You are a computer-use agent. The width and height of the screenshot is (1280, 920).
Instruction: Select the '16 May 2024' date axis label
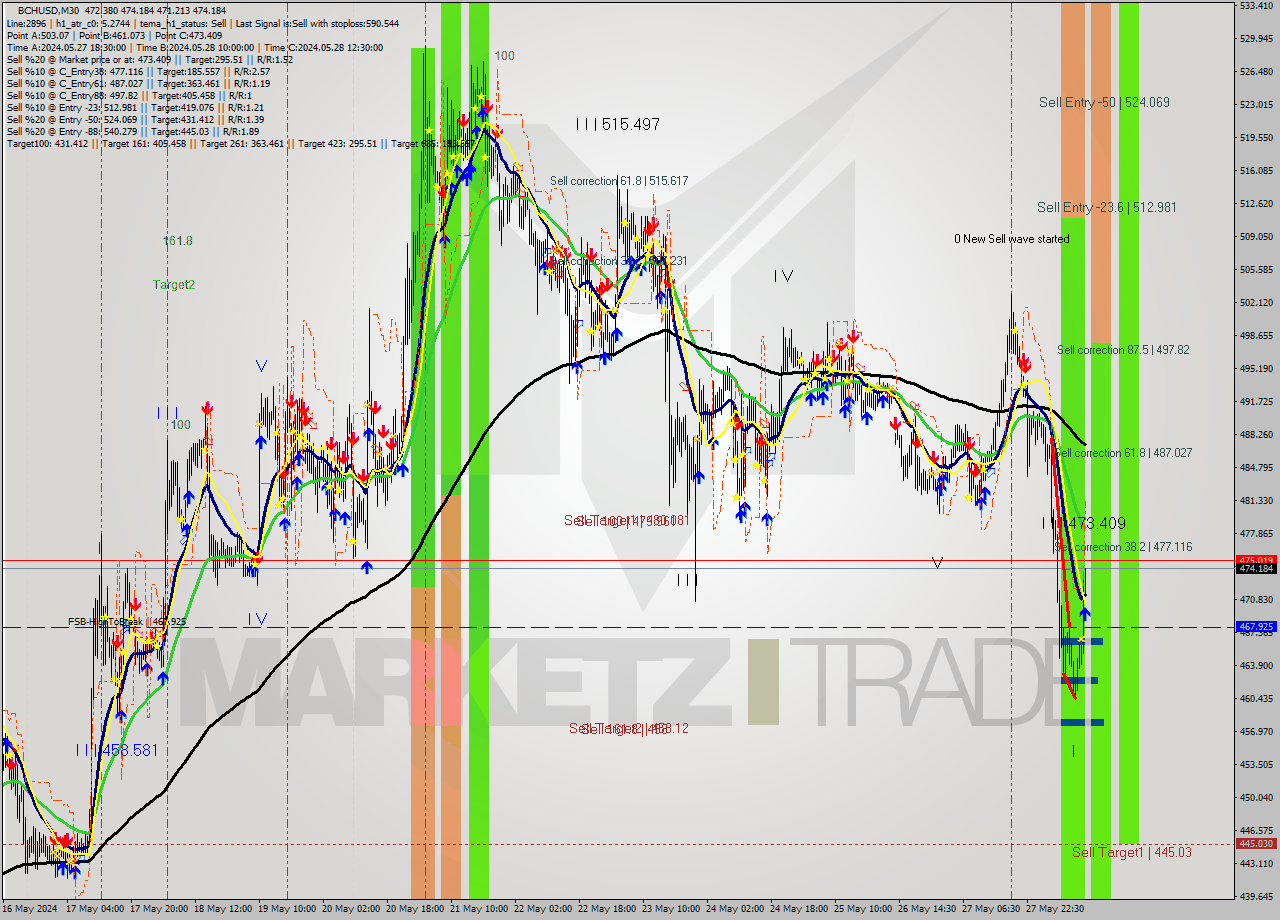[30, 909]
